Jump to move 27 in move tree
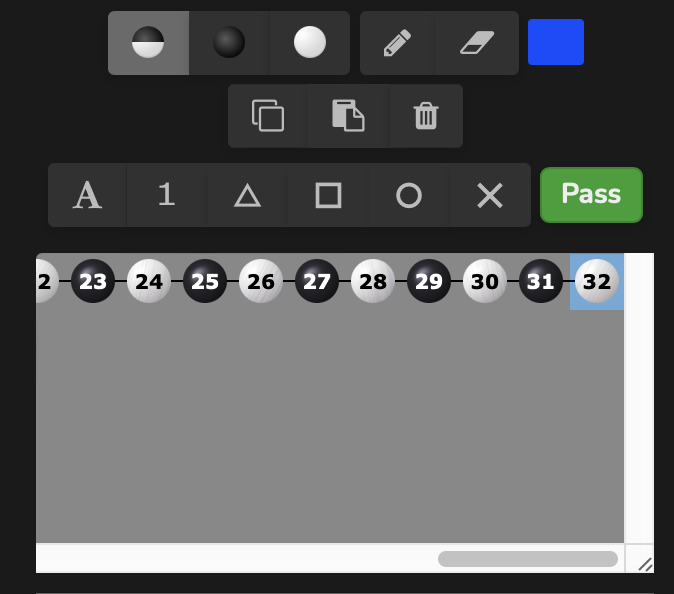Viewport: 674px width, 594px height. (317, 281)
